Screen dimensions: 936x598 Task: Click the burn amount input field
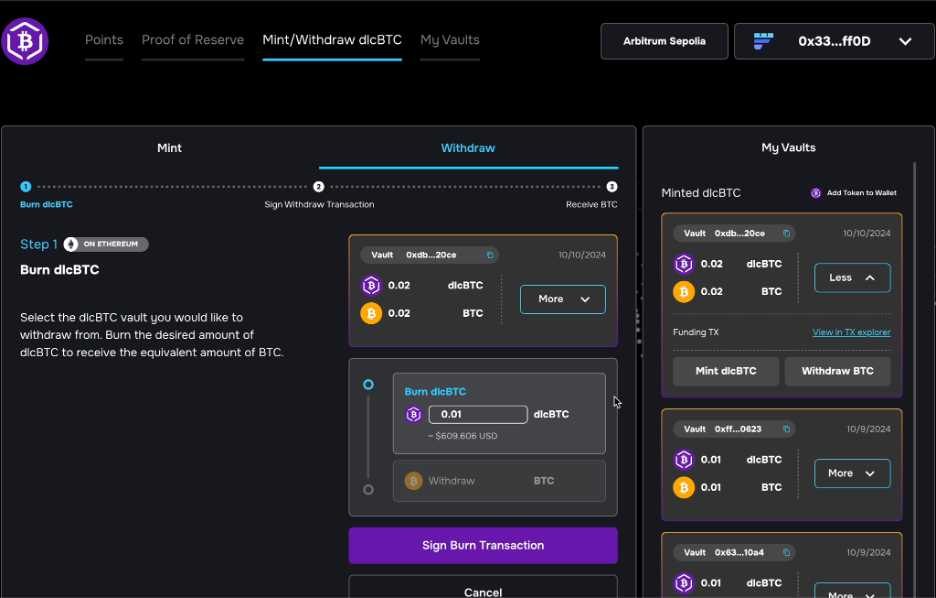[x=478, y=414]
